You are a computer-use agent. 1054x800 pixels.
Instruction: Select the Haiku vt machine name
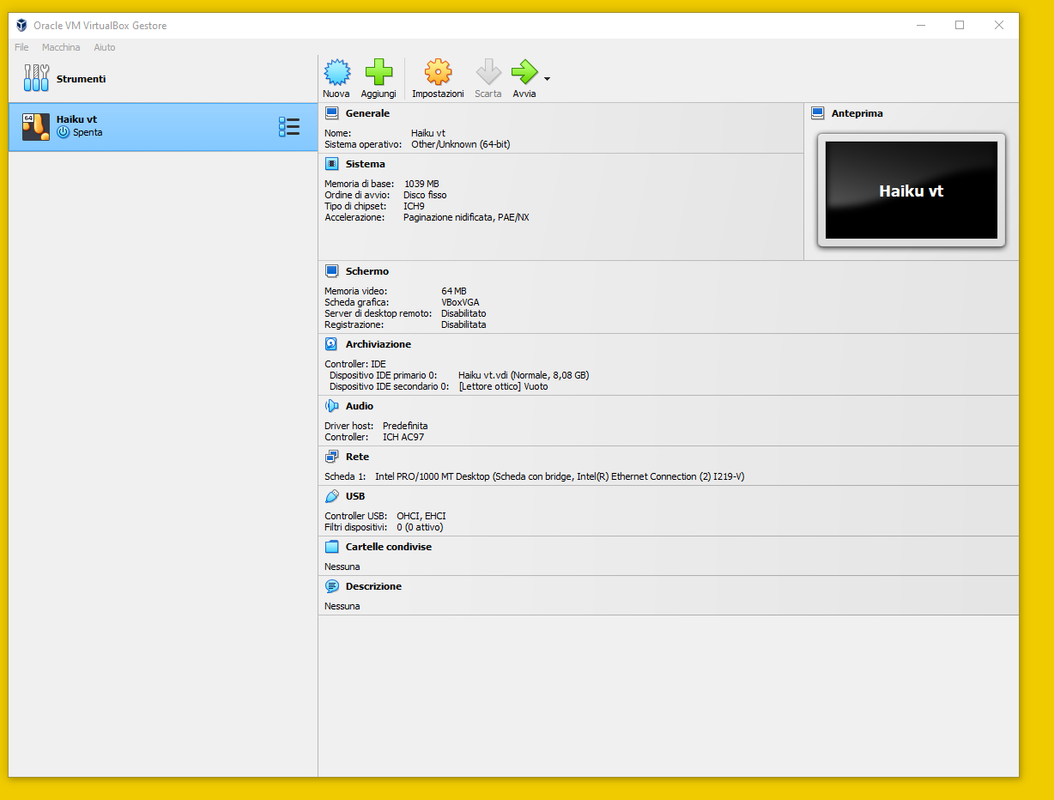(77, 119)
